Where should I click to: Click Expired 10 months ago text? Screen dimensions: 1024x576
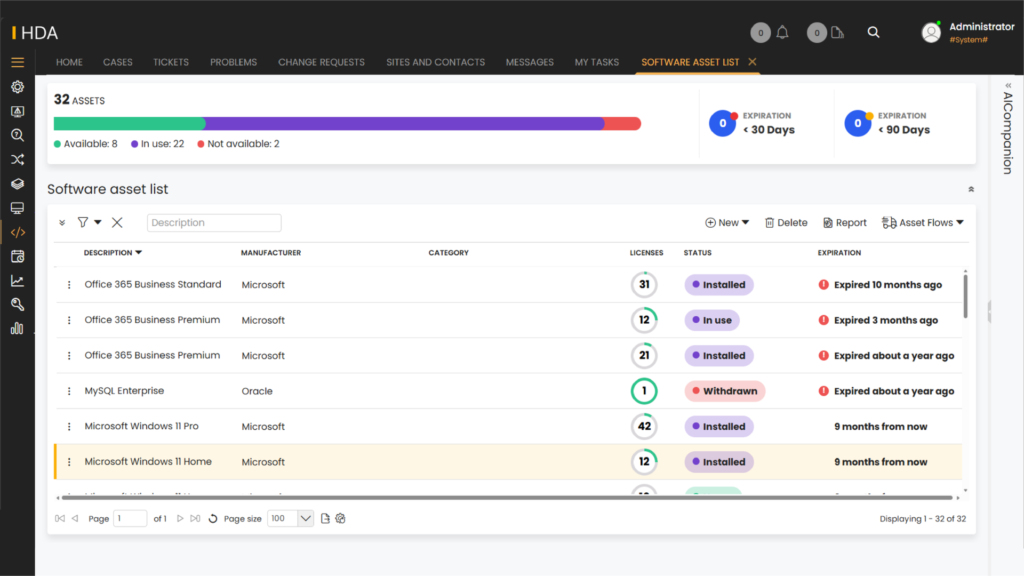tap(888, 285)
